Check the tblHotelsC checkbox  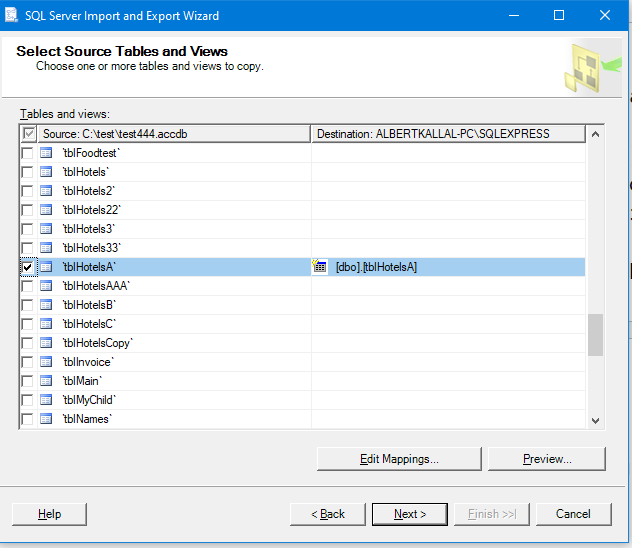27,324
